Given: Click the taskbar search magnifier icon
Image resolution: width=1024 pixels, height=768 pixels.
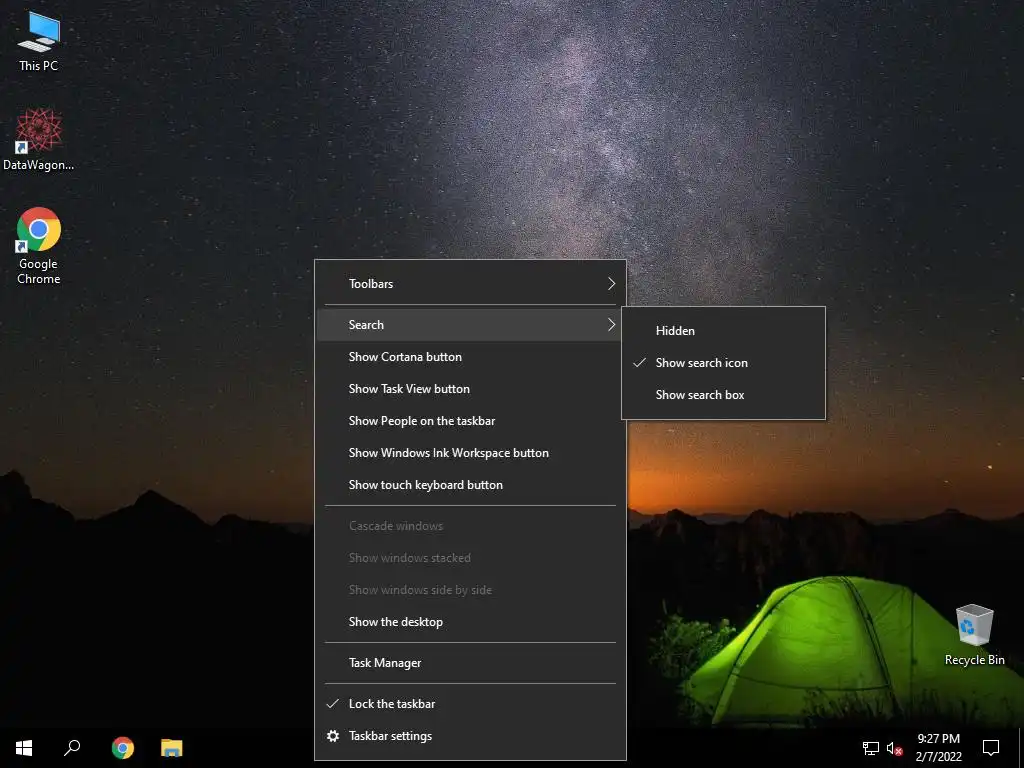Looking at the screenshot, I should tap(72, 748).
